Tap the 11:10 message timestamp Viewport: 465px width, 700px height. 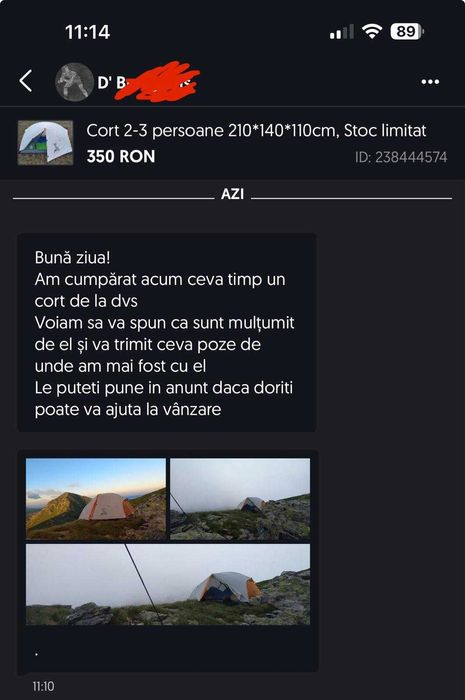(43, 686)
